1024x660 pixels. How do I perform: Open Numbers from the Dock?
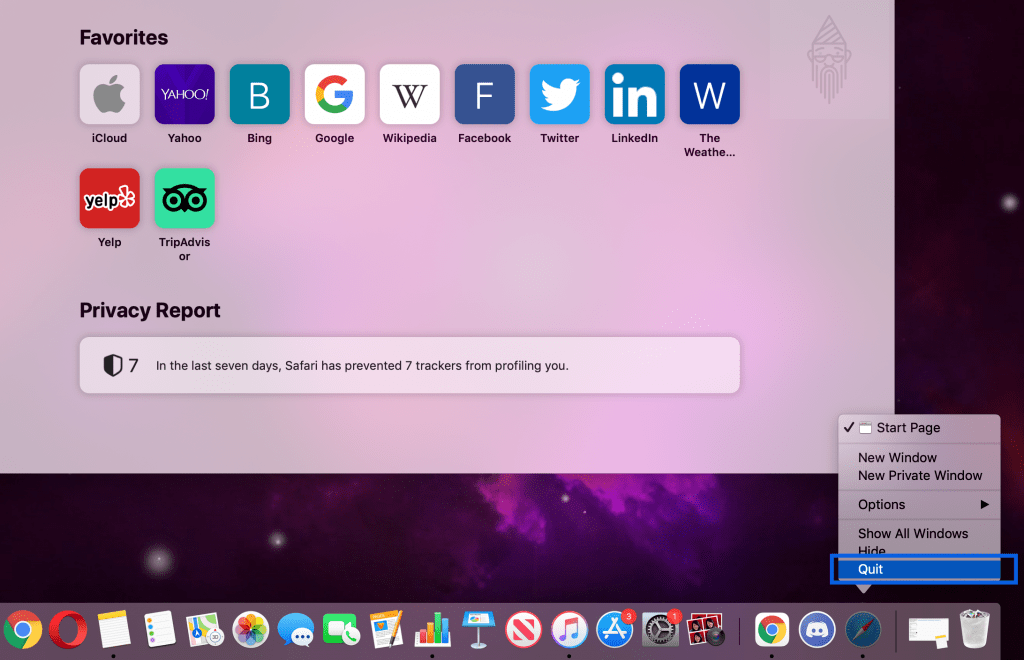pos(432,630)
